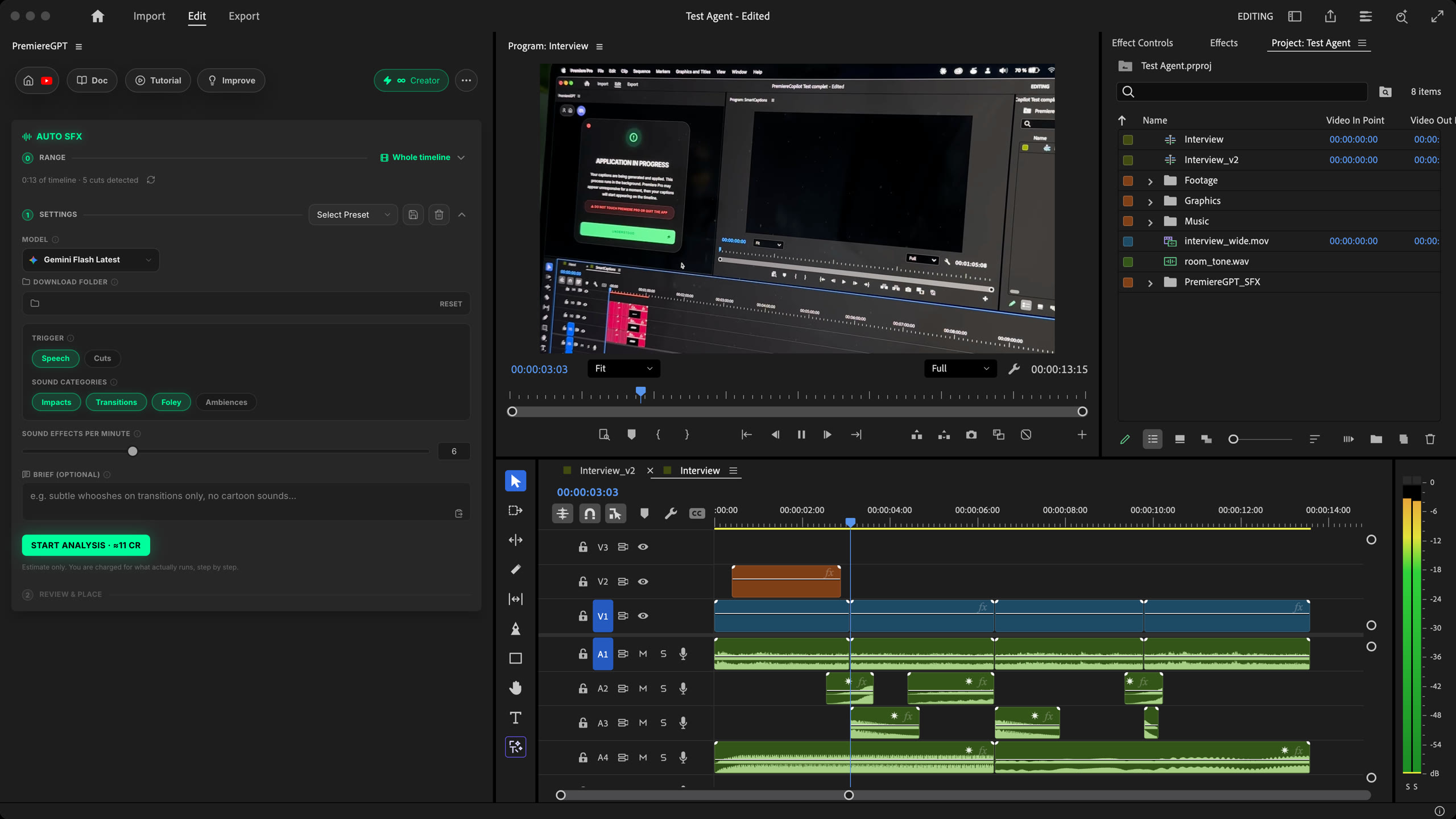Select the Razor tool
Screen dimensions: 1456x819
[515, 569]
